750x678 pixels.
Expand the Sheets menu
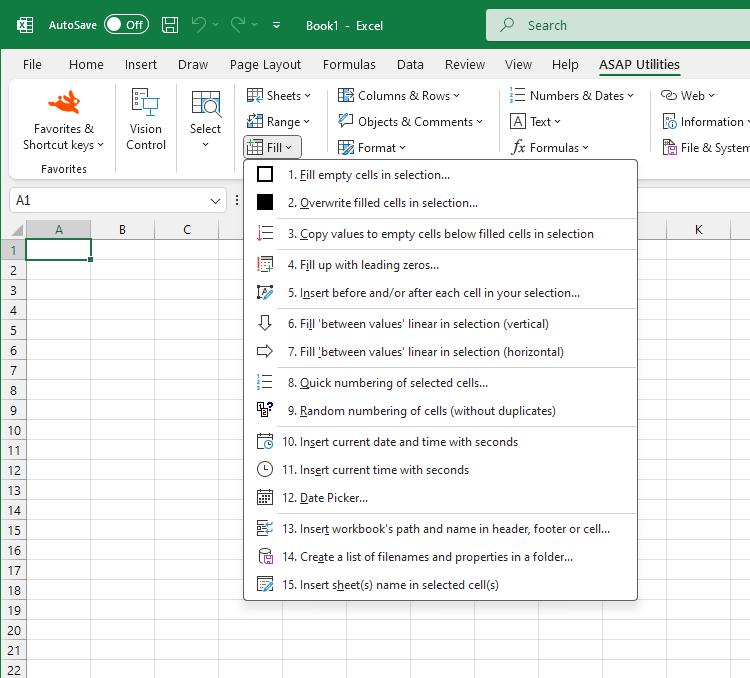pyautogui.click(x=279, y=96)
